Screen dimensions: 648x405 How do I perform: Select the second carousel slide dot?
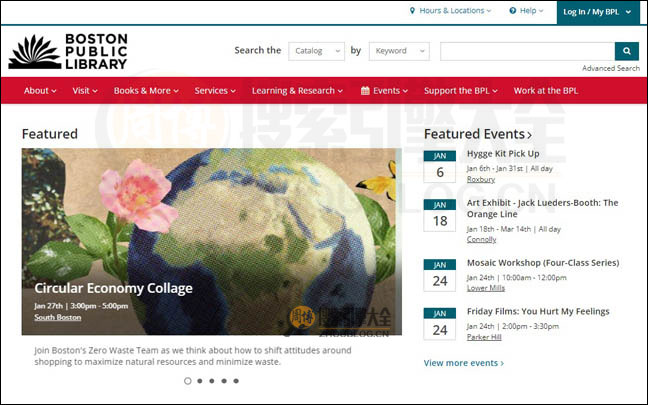tap(200, 381)
